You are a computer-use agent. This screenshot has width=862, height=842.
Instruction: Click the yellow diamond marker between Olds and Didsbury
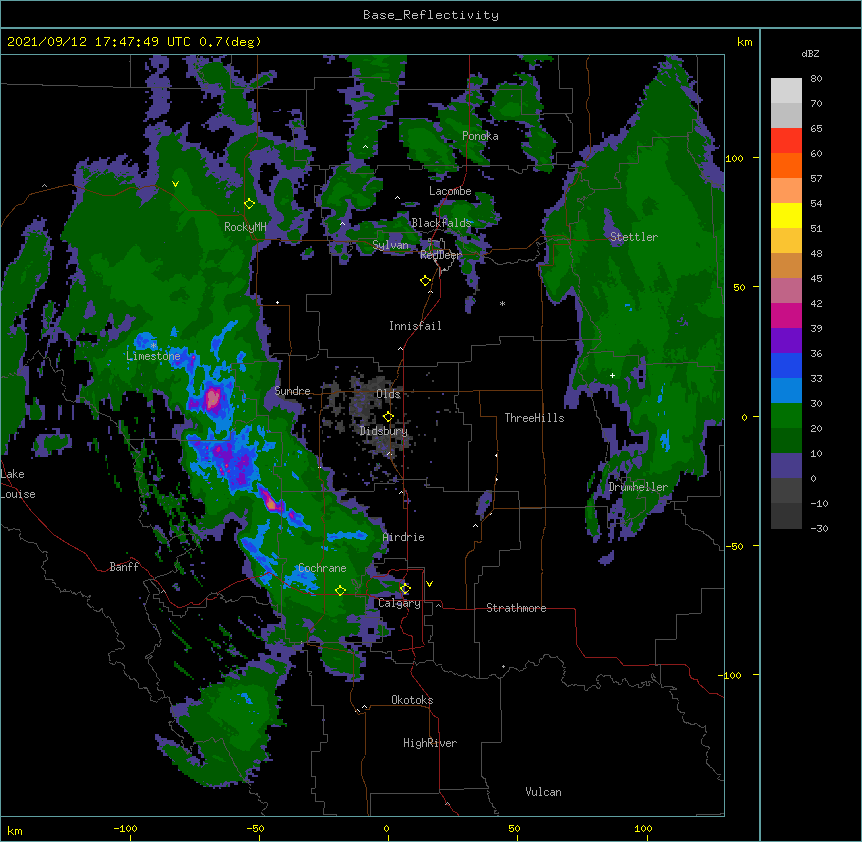(x=388, y=417)
